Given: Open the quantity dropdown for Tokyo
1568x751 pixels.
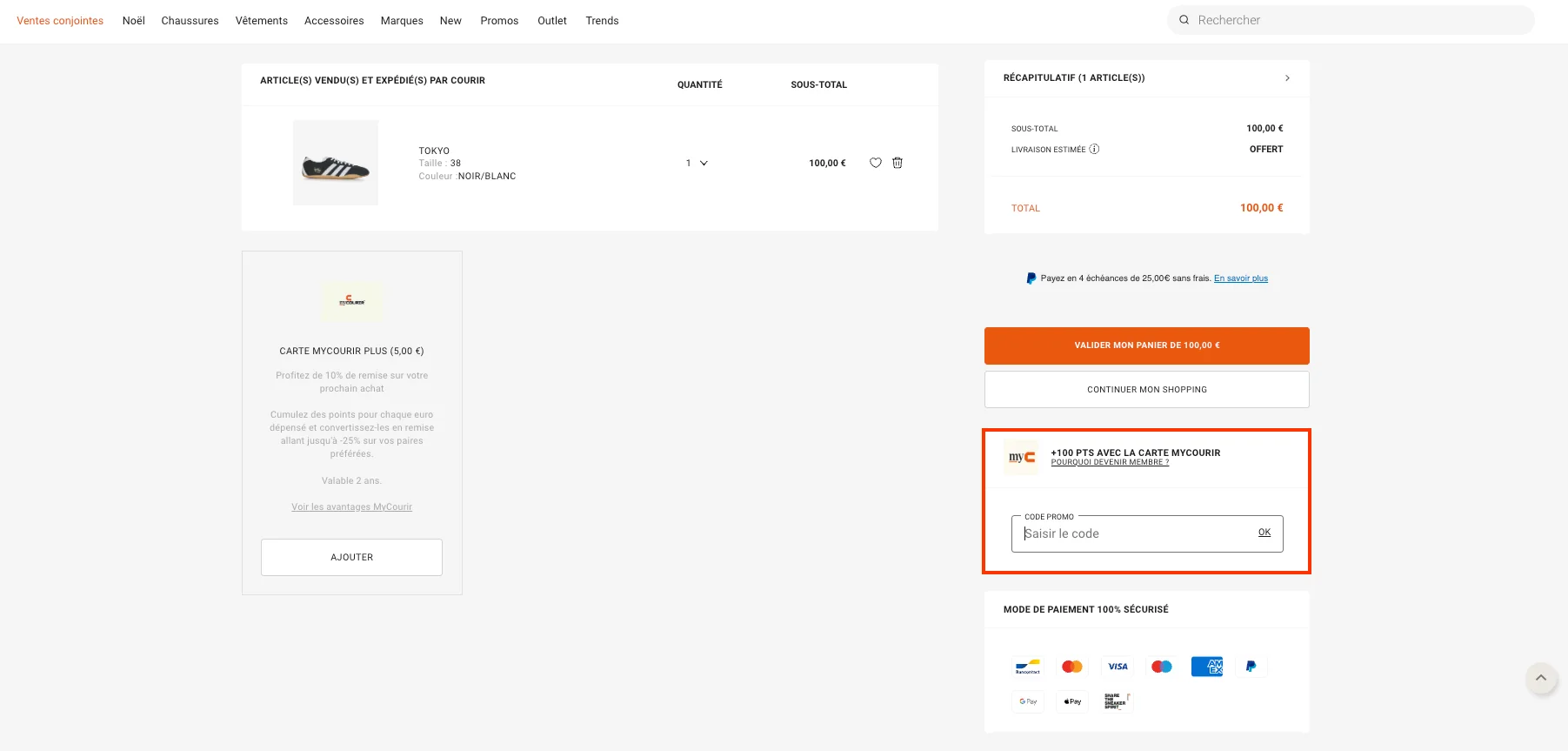Looking at the screenshot, I should click(x=697, y=163).
